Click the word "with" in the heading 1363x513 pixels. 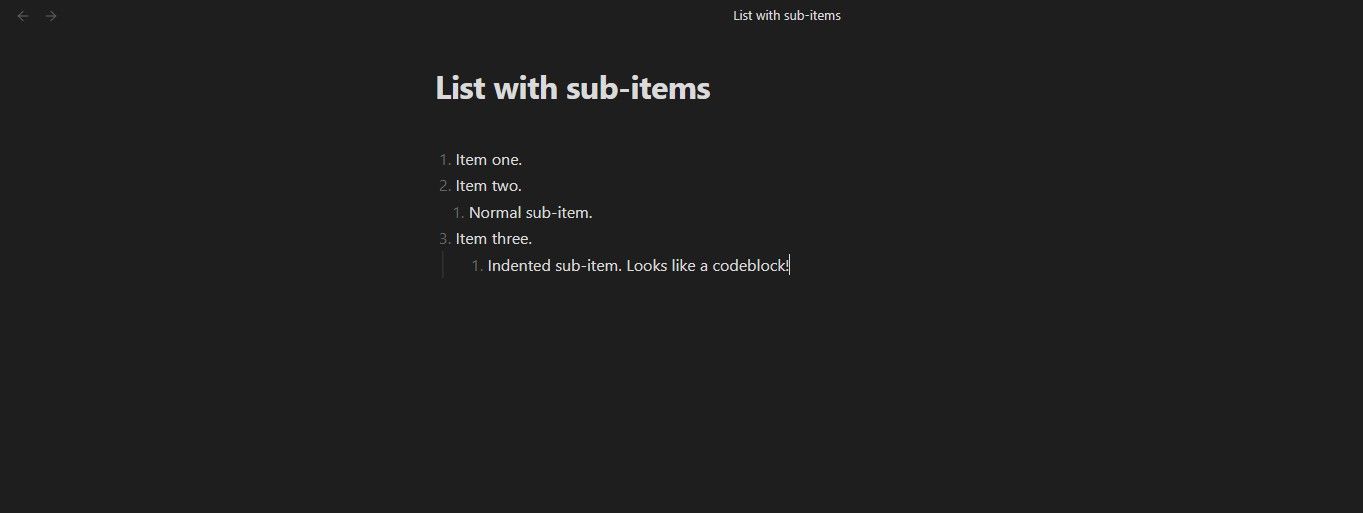(x=526, y=89)
